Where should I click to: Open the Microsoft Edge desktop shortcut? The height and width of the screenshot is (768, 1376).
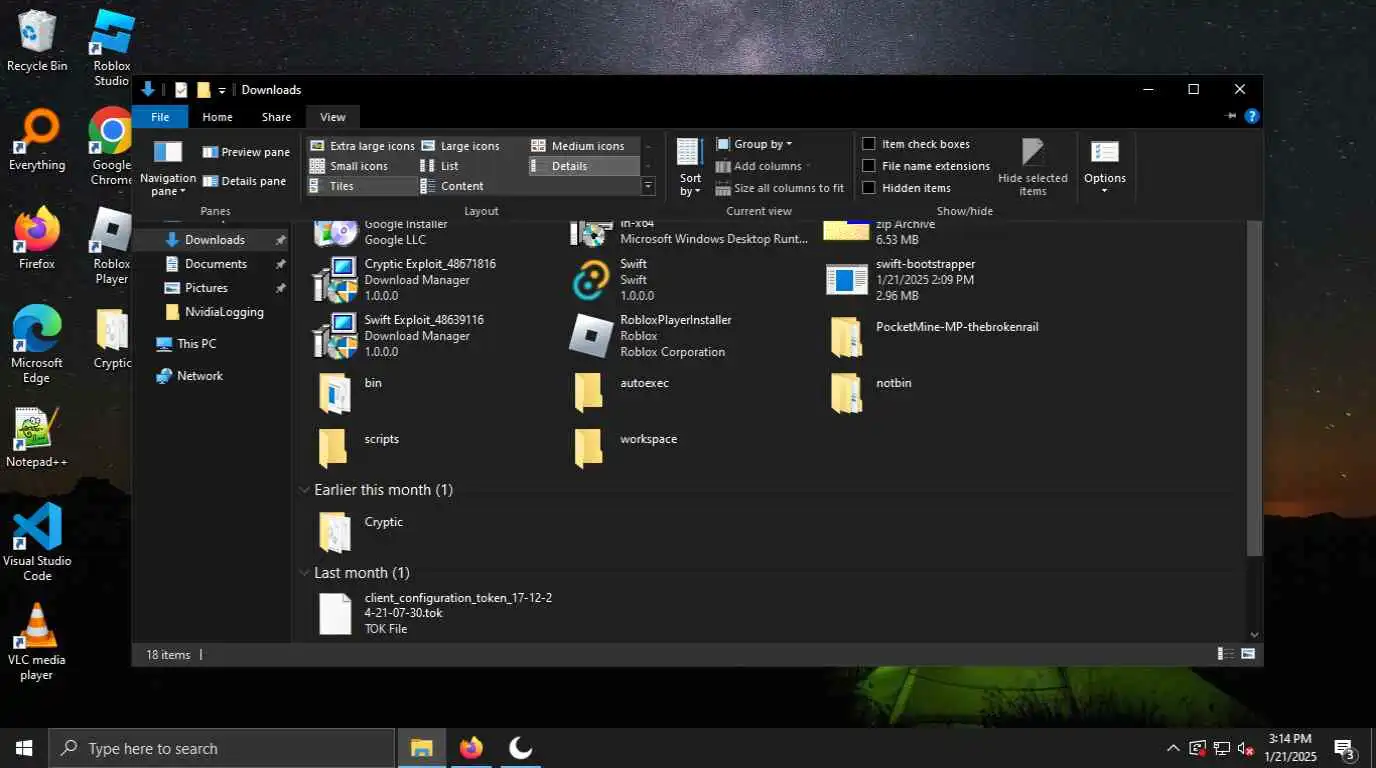37,344
